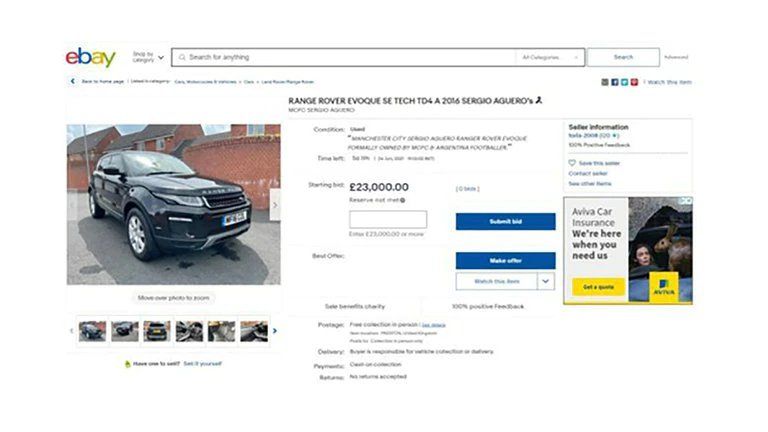Screen dimensions: 768x432
Task: Open All Categories dropdown in search bar
Action: click(x=550, y=57)
